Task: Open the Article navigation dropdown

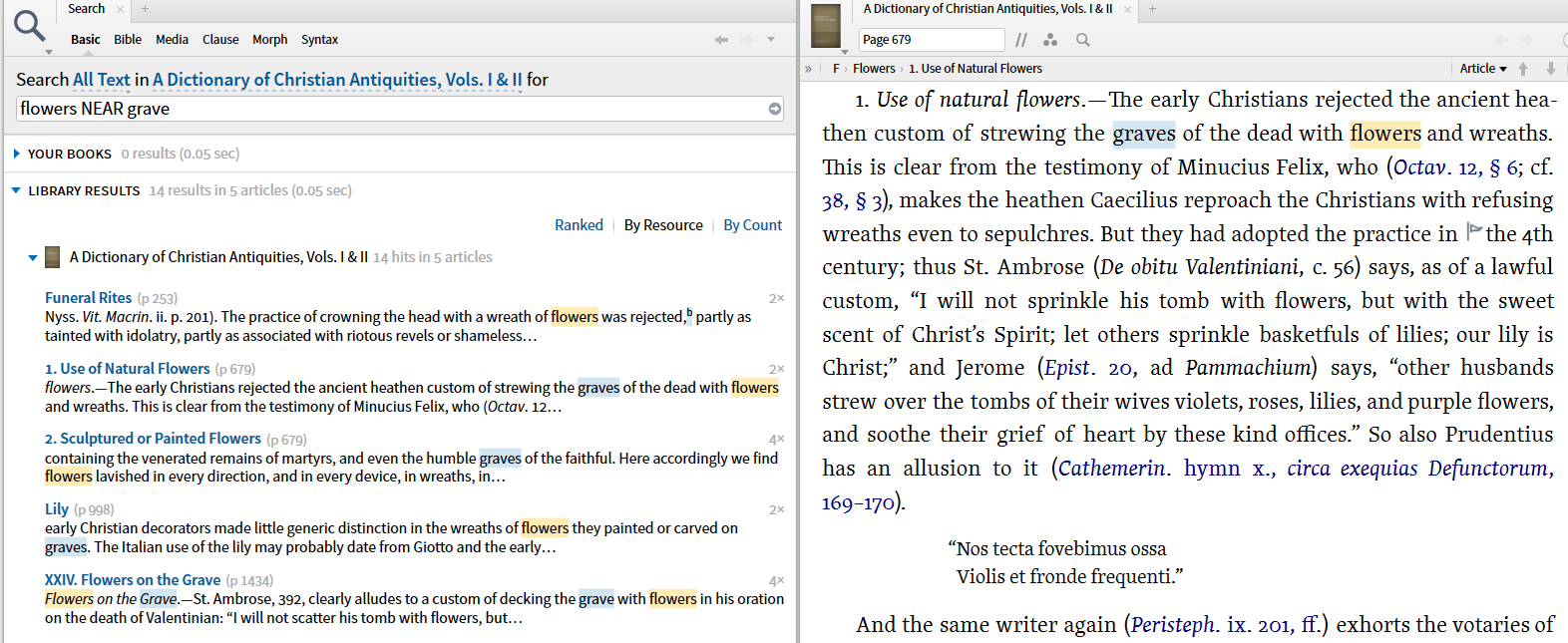Action: 1483,69
